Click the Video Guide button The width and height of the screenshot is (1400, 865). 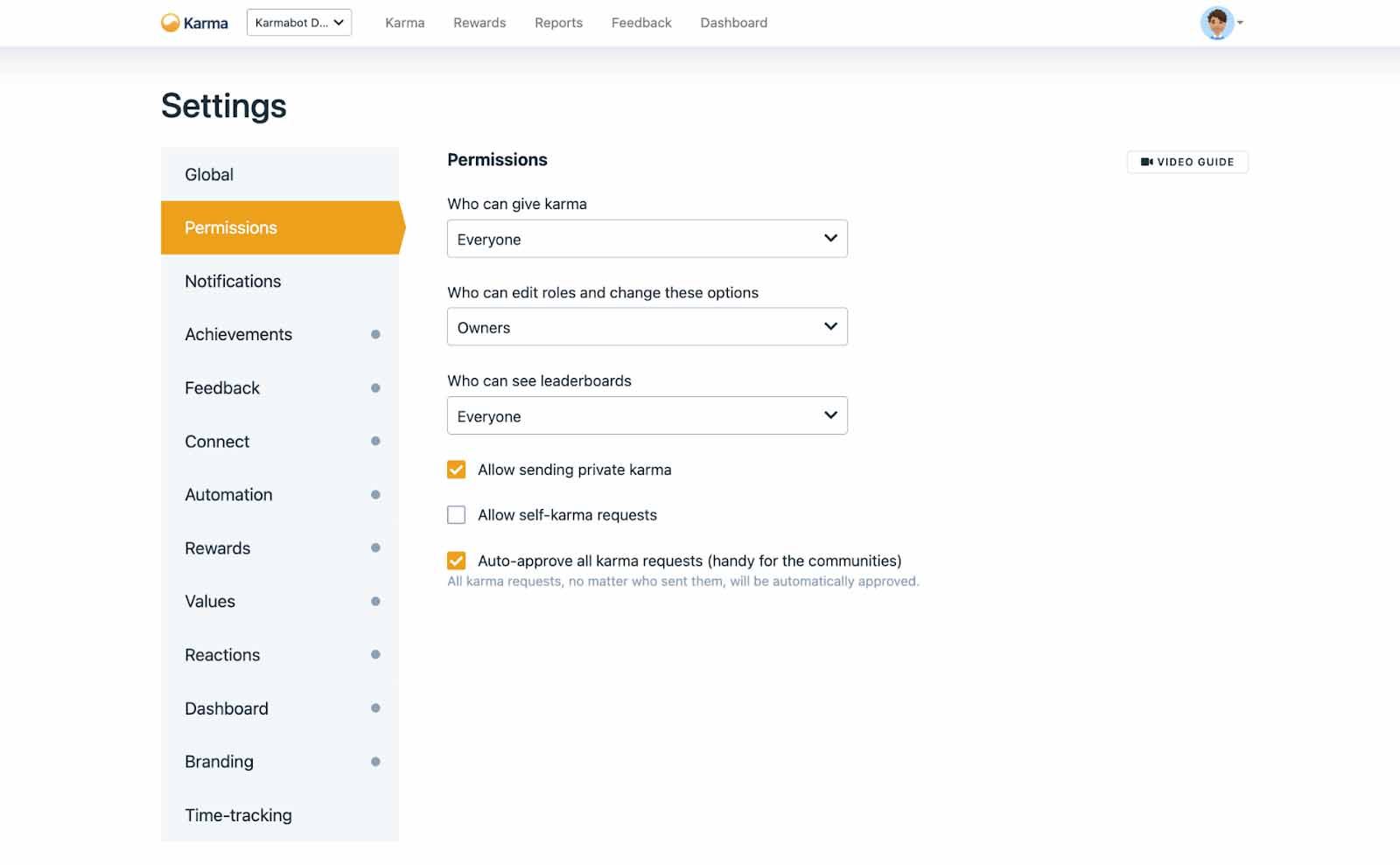pos(1187,162)
